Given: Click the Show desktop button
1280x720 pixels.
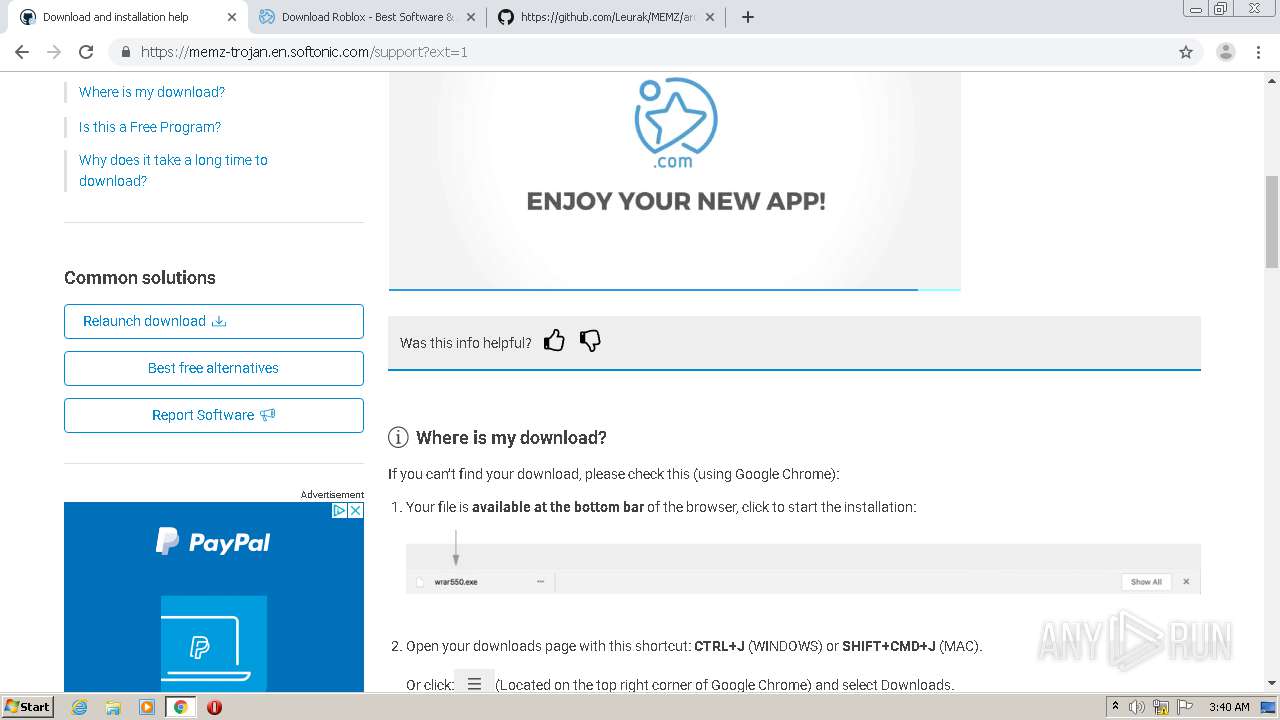Looking at the screenshot, I should [1270, 707].
